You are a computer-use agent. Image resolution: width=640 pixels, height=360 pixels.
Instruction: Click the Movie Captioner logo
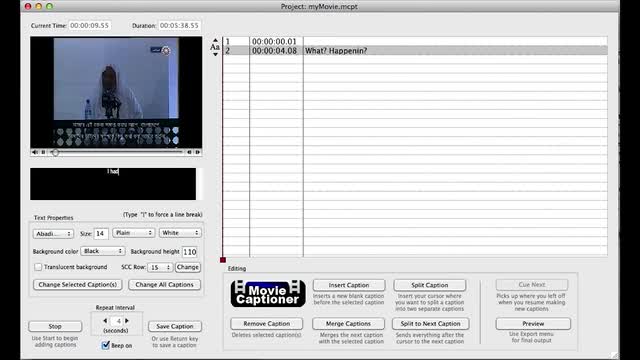tap(268, 294)
